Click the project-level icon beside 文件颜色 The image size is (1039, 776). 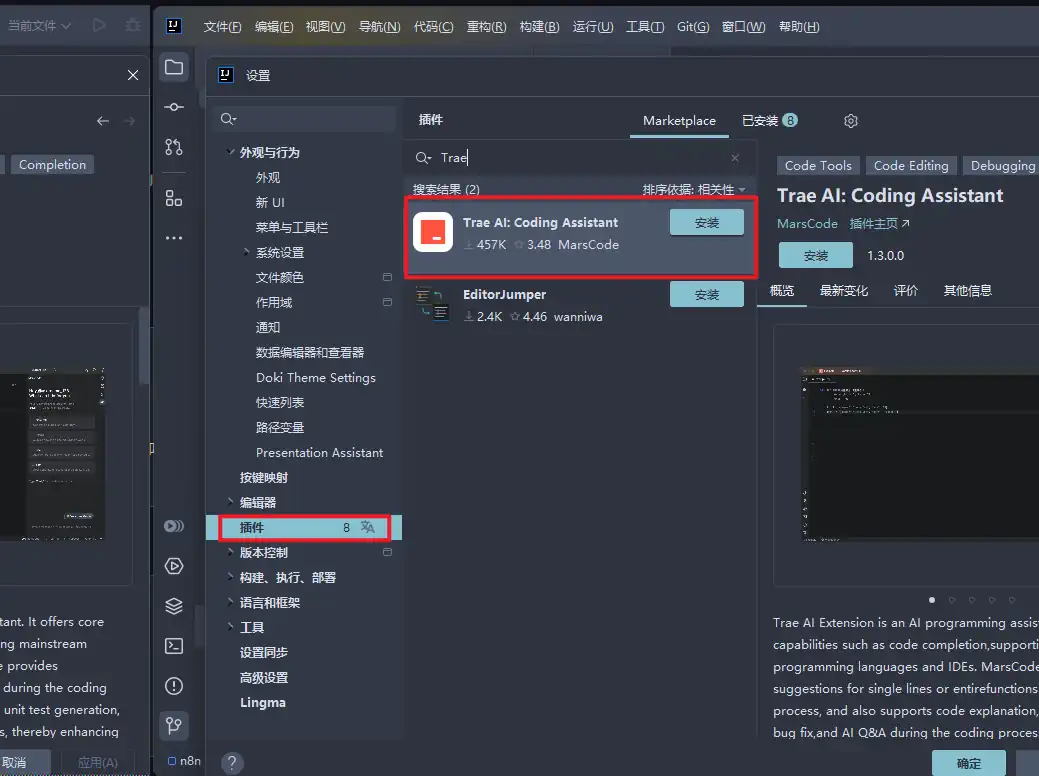[x=388, y=277]
